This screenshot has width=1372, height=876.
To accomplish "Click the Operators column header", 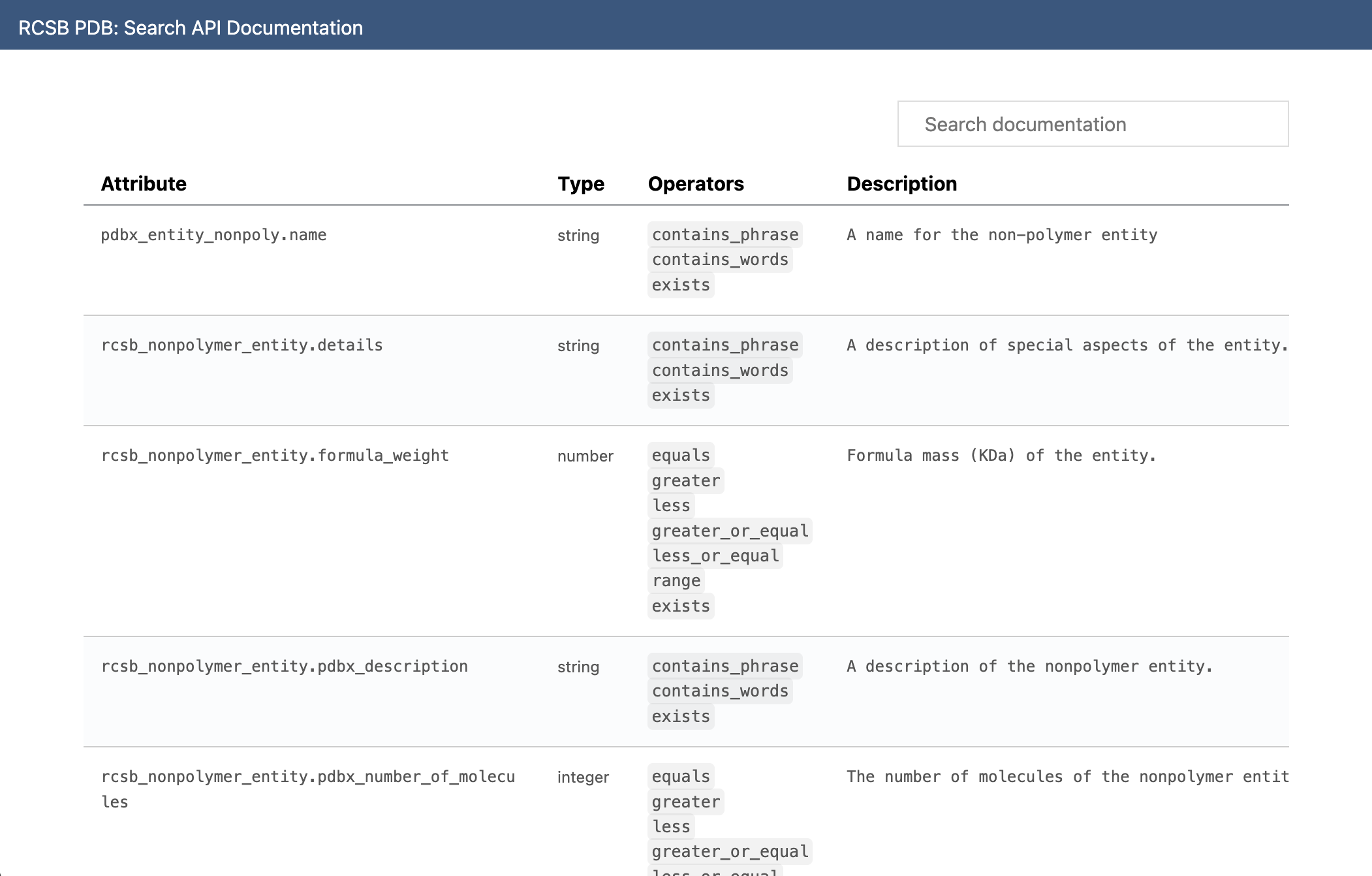I will [x=695, y=184].
